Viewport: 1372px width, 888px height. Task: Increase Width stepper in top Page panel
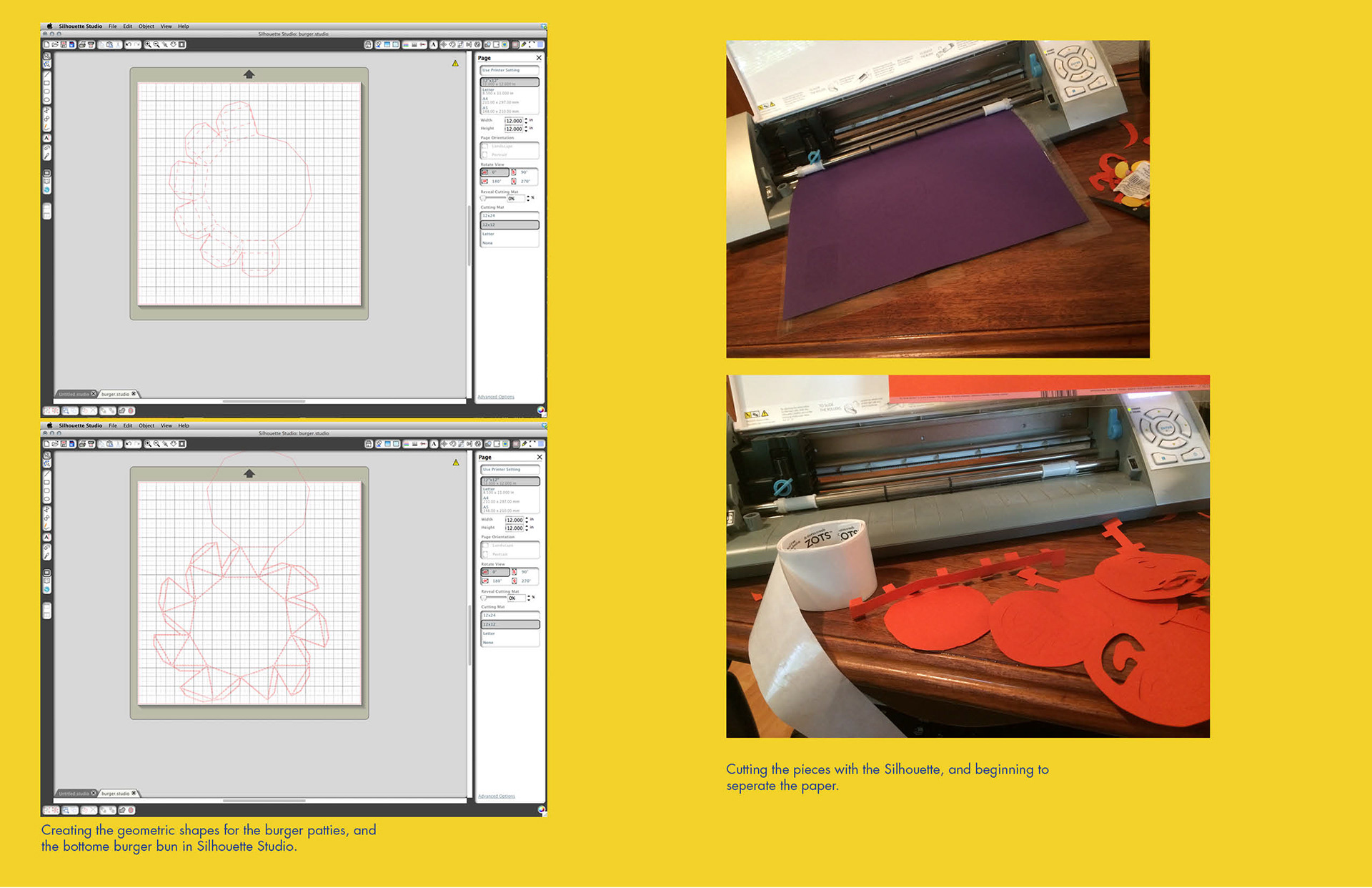click(527, 119)
